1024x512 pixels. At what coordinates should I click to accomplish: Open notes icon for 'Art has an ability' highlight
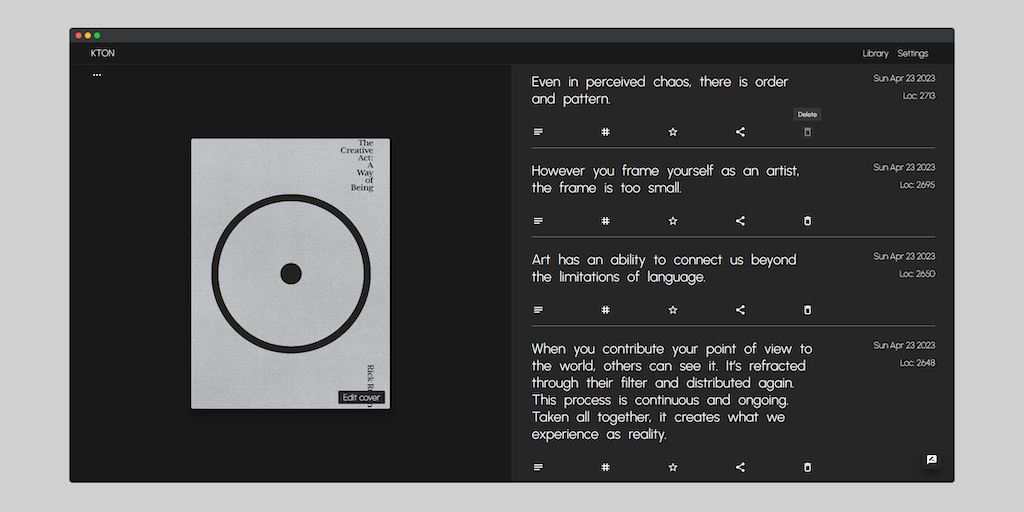coord(538,310)
